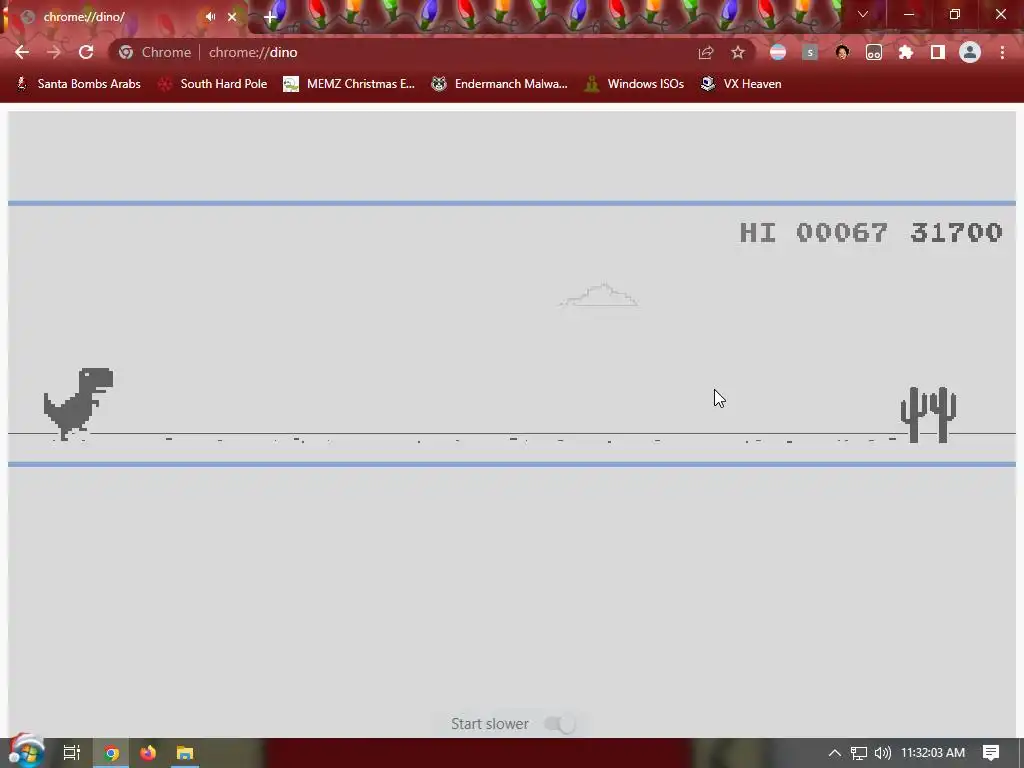Screen dimensions: 1024x768
Task: Open Task View on the taskbar
Action: pyautogui.click(x=72, y=753)
